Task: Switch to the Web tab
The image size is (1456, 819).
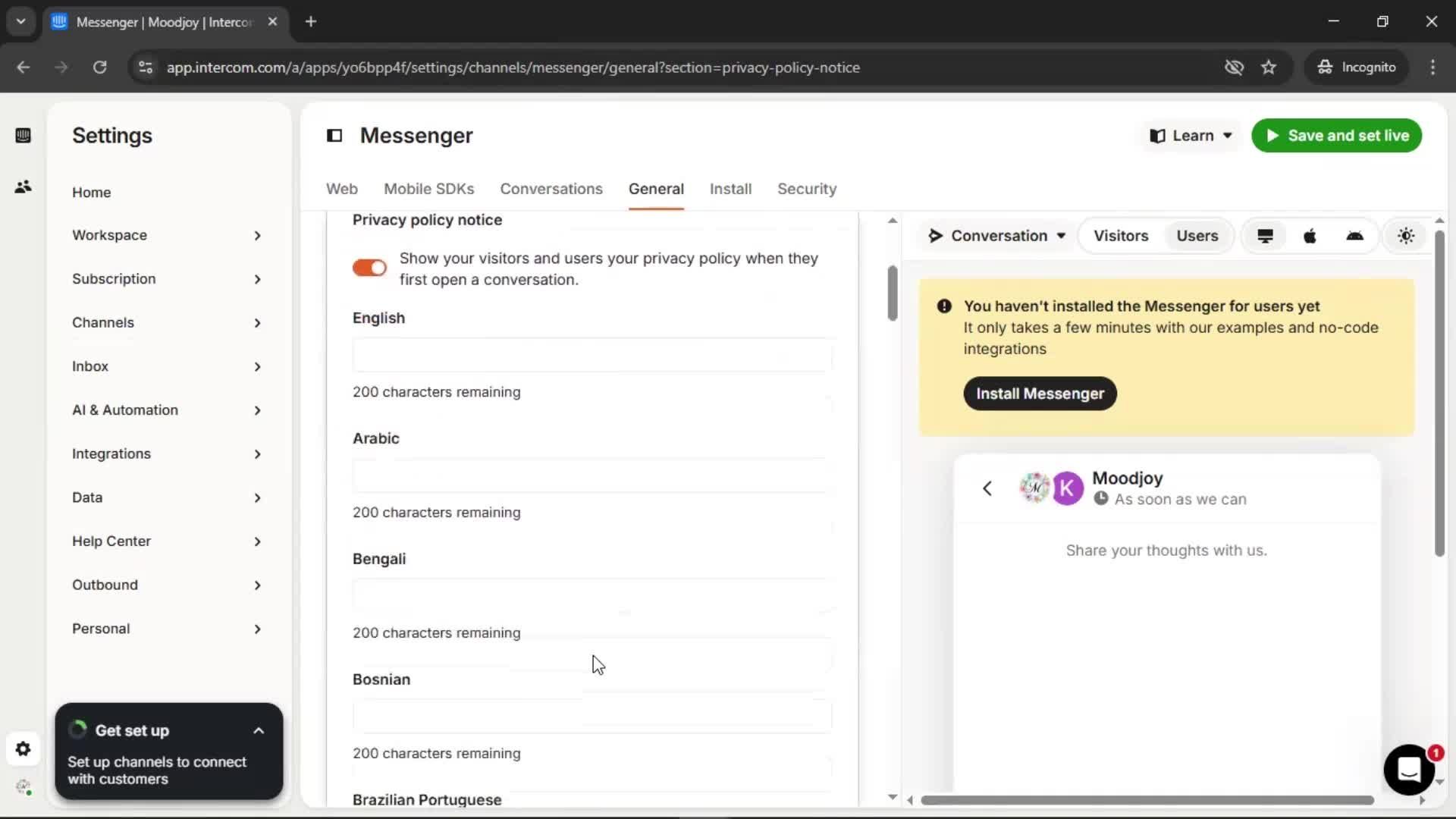Action: tap(342, 190)
